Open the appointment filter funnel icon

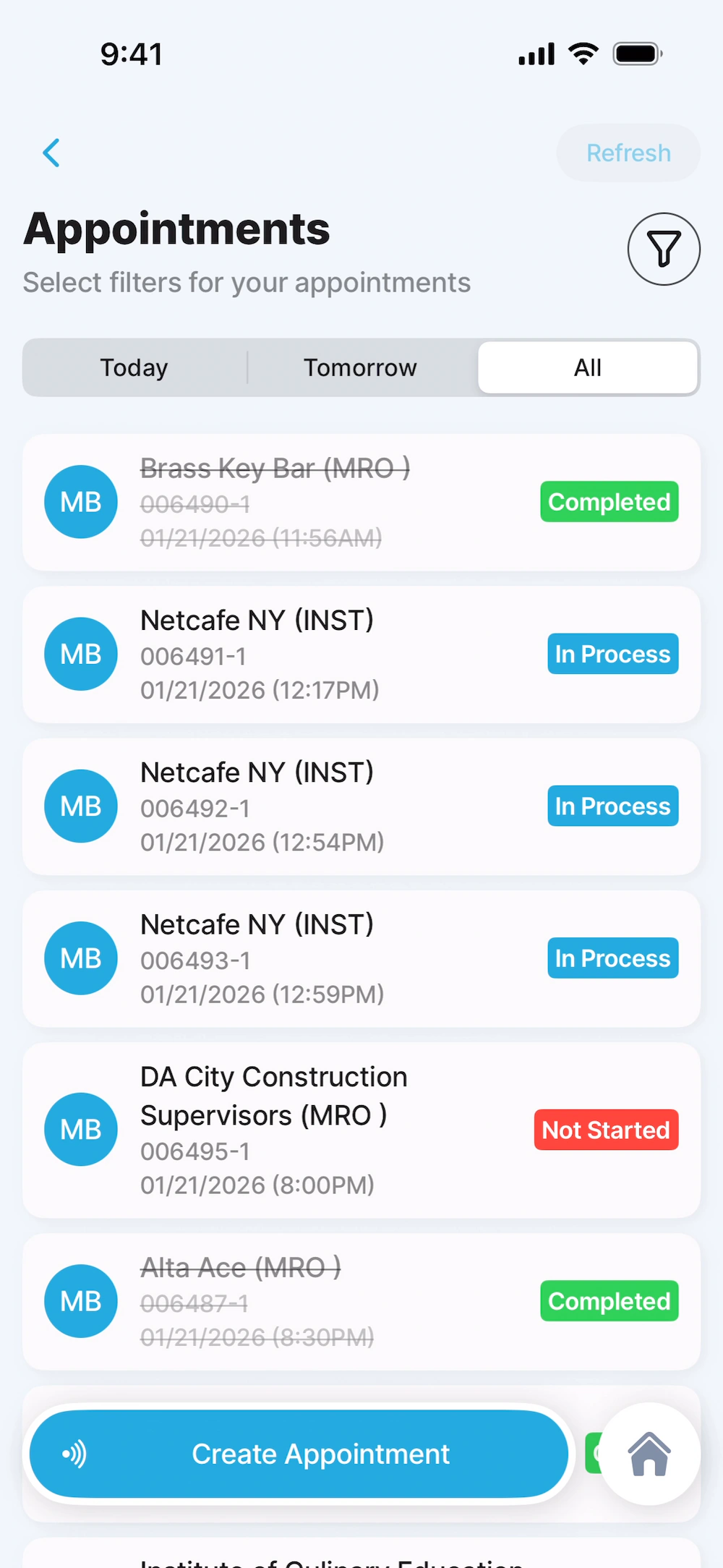pyautogui.click(x=663, y=249)
